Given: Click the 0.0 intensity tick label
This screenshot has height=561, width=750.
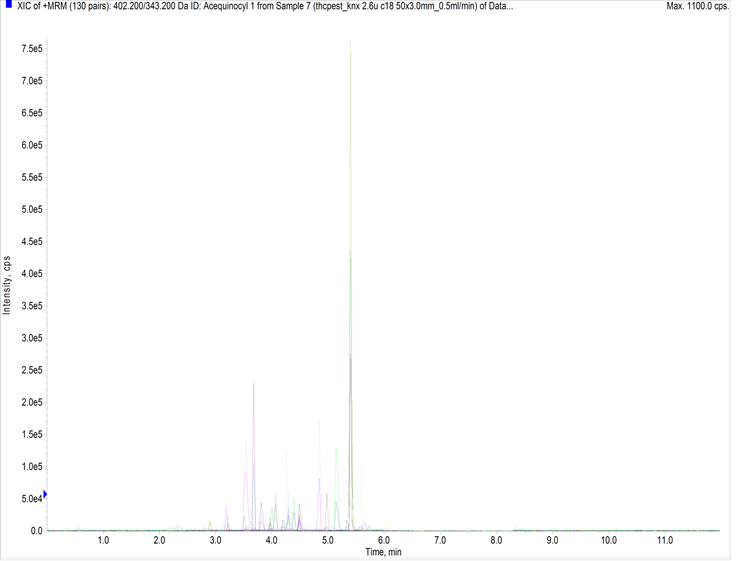Looking at the screenshot, I should 37,531.
